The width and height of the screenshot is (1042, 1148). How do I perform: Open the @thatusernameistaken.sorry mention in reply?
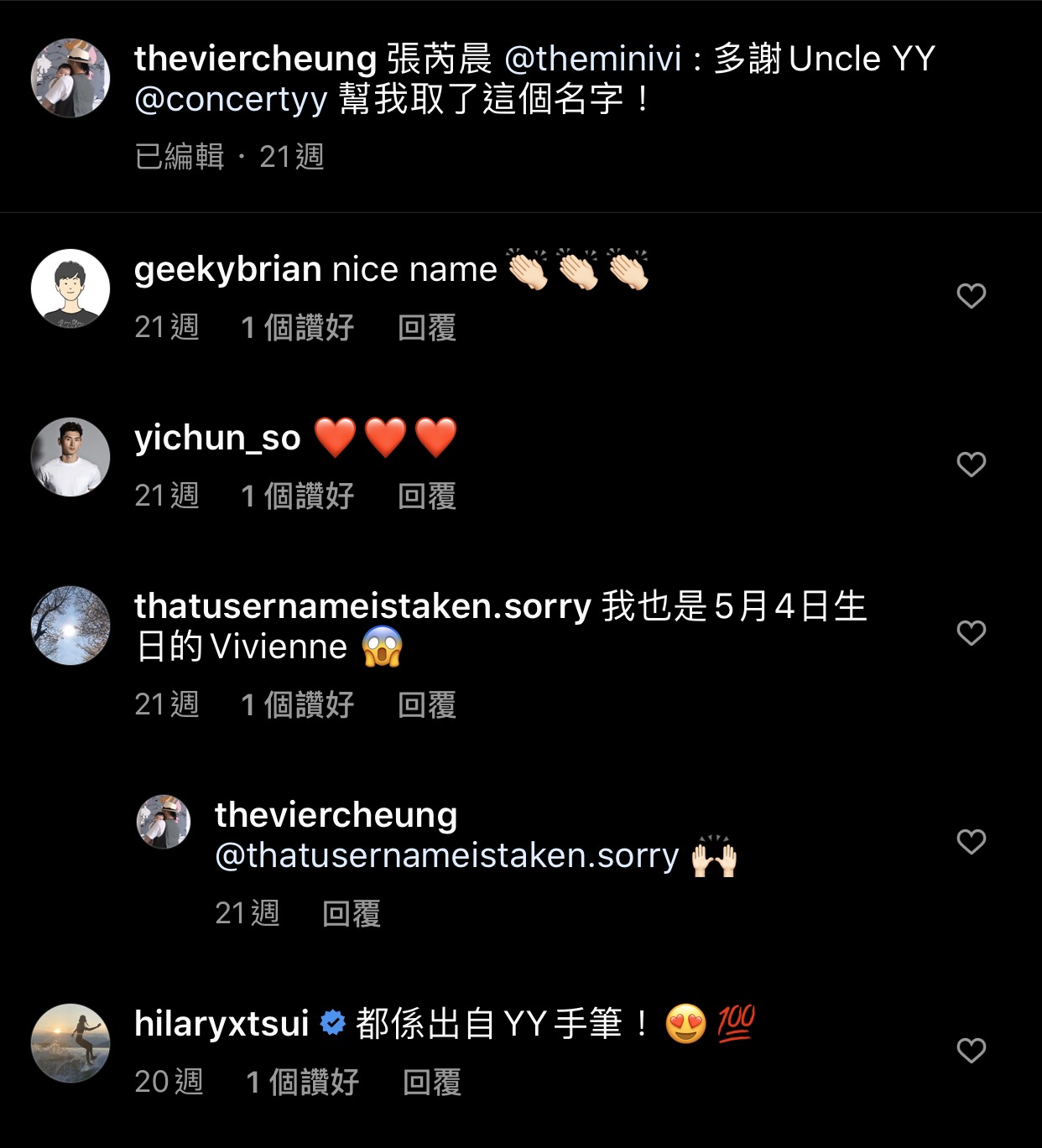coord(447,856)
